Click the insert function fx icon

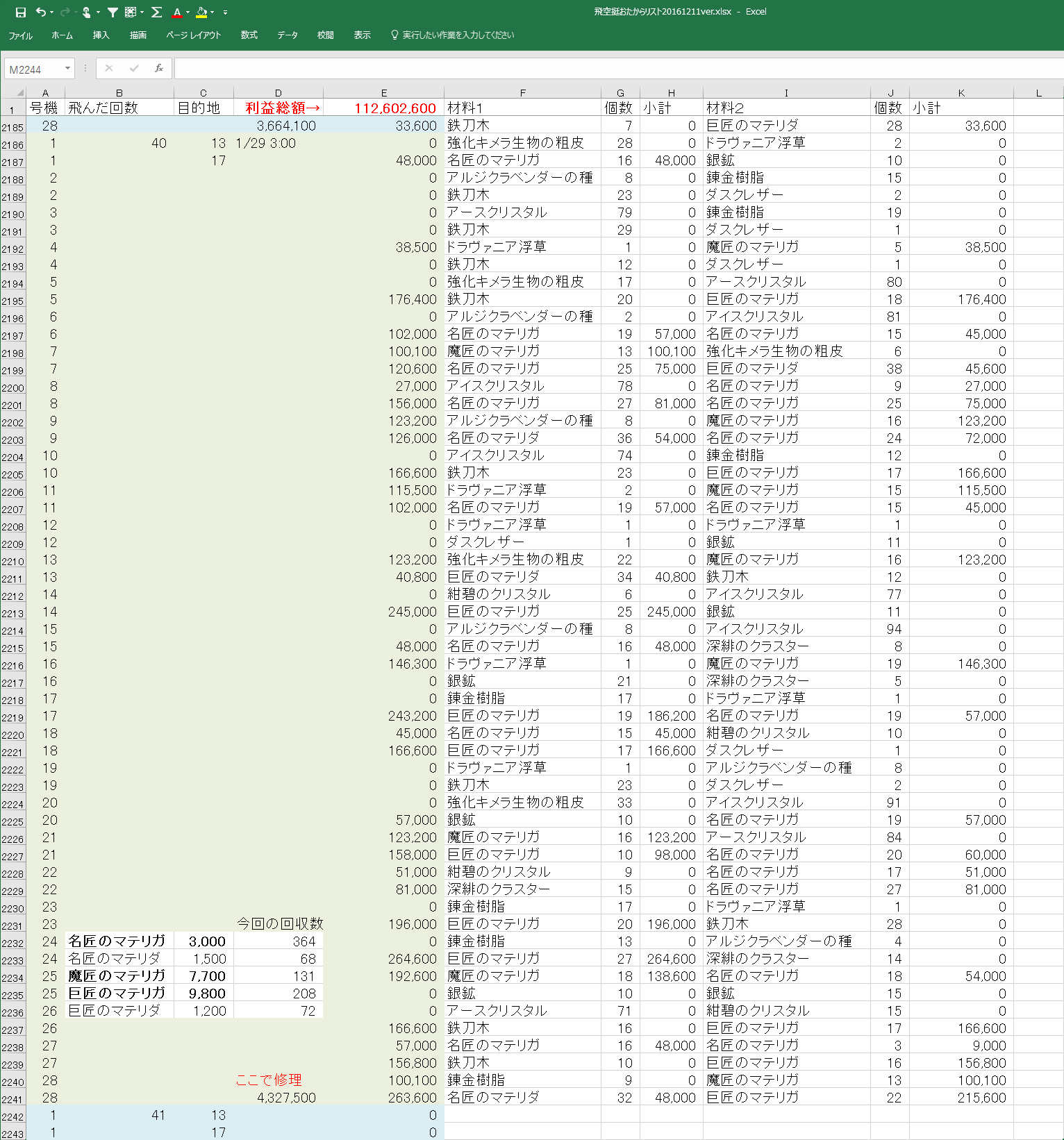159,68
